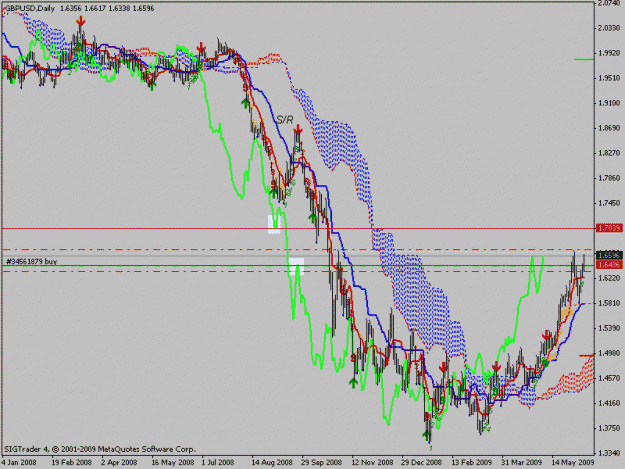This screenshot has width=625, height=469.
Task: Select the red down arrow above the February 2008 high
Action: click(x=81, y=21)
